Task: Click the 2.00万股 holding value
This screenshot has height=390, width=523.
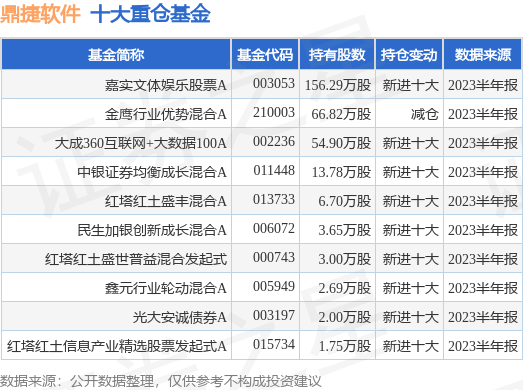Action: click(345, 317)
